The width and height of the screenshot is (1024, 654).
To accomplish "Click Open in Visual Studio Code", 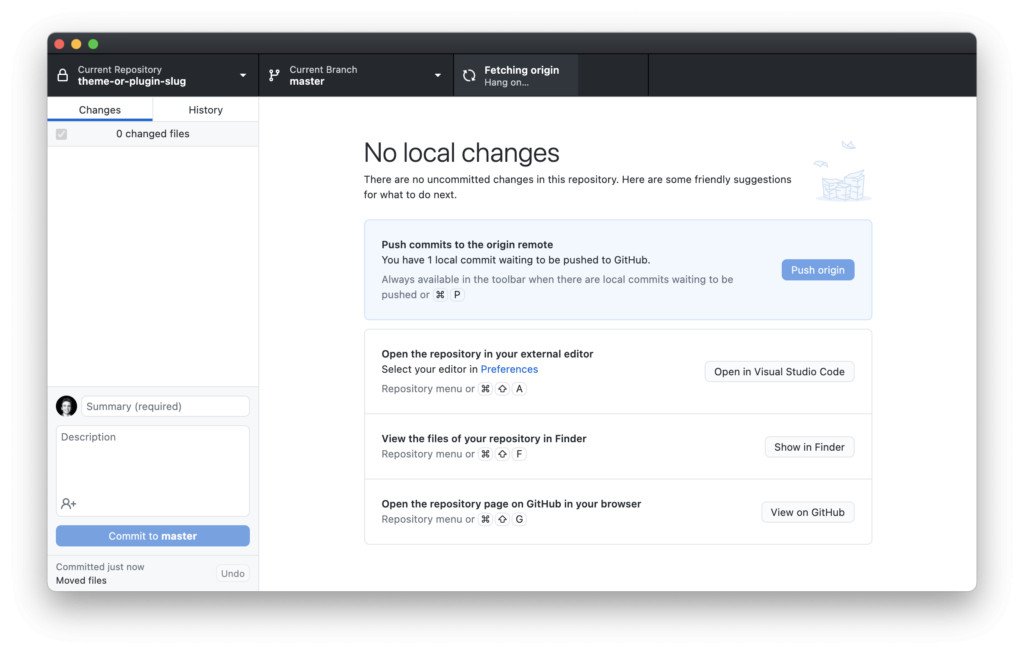I will point(779,372).
